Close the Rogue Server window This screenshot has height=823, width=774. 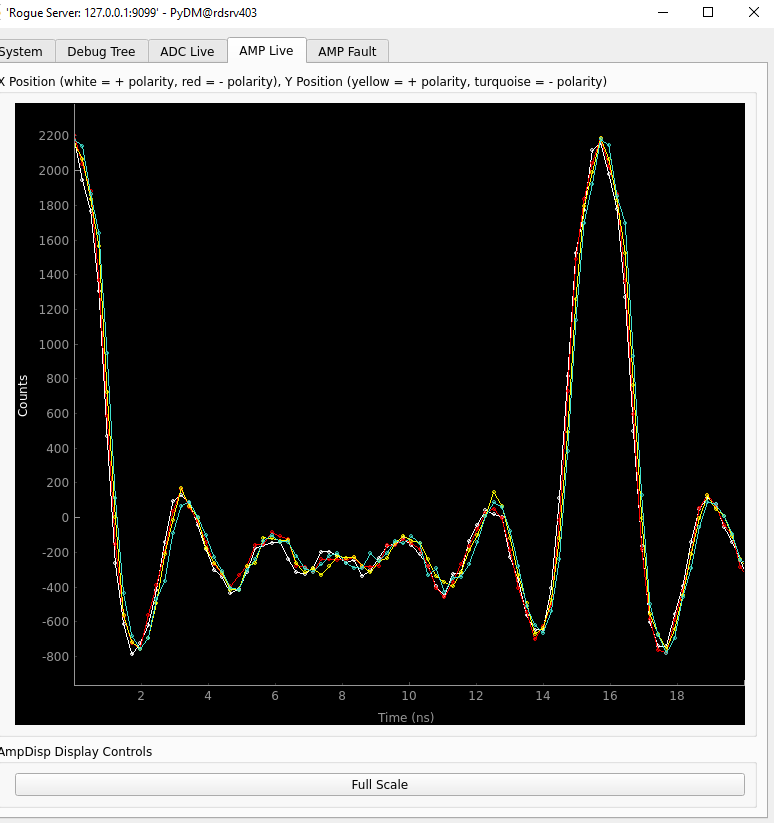click(753, 12)
